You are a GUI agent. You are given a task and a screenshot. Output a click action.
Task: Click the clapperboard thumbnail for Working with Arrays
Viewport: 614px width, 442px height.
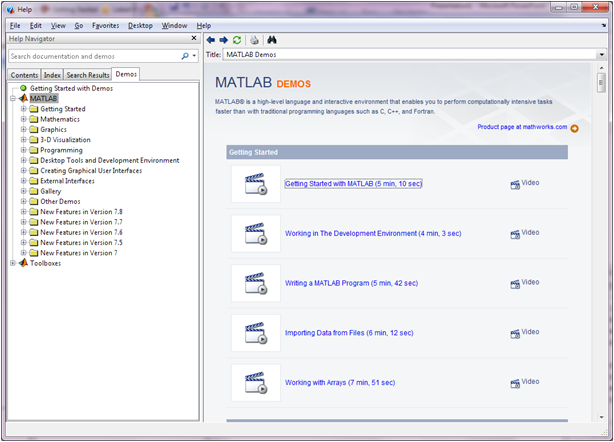click(x=256, y=382)
